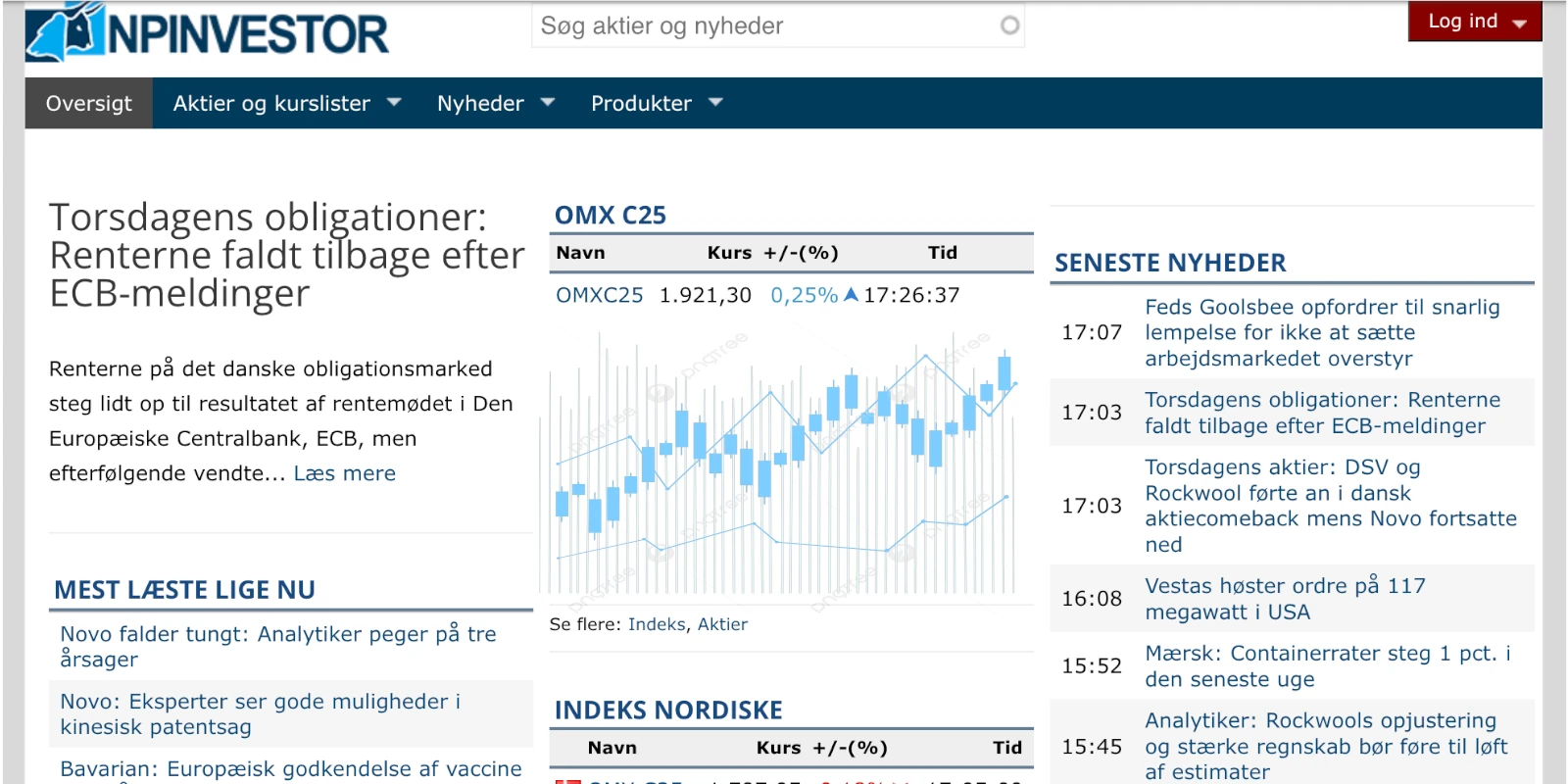Image resolution: width=1568 pixels, height=784 pixels.
Task: Click the blue up-arrow beside 0,25%
Action: point(851,295)
